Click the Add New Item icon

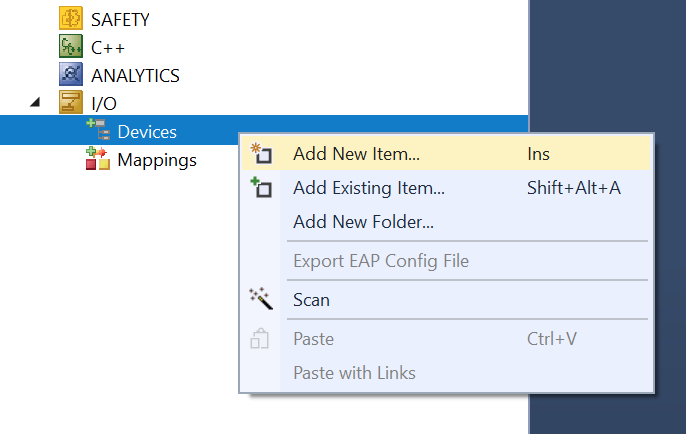coord(261,153)
